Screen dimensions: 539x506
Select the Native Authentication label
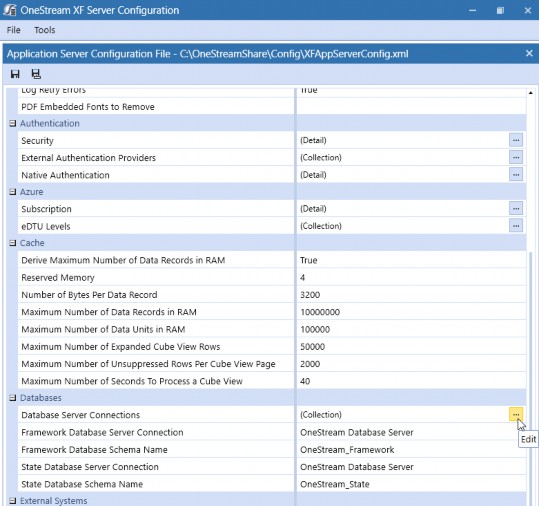[65, 175]
